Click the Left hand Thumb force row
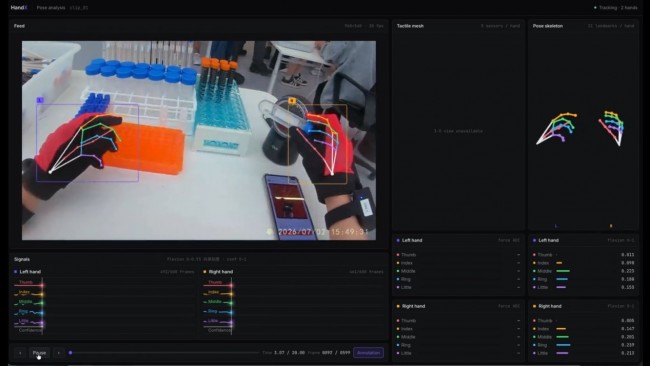Screen dimensions: 650x366 point(458,255)
